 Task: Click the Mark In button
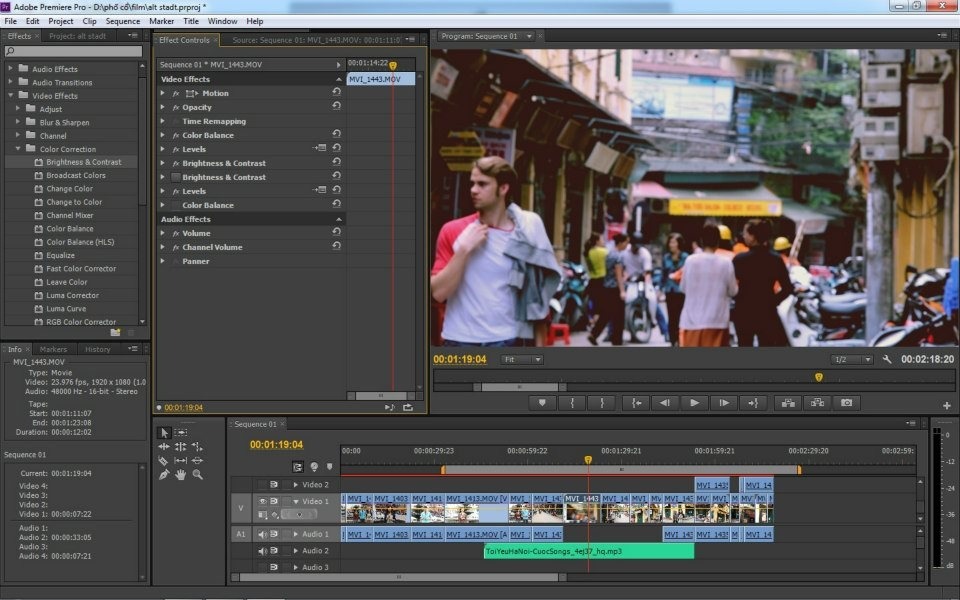point(572,403)
